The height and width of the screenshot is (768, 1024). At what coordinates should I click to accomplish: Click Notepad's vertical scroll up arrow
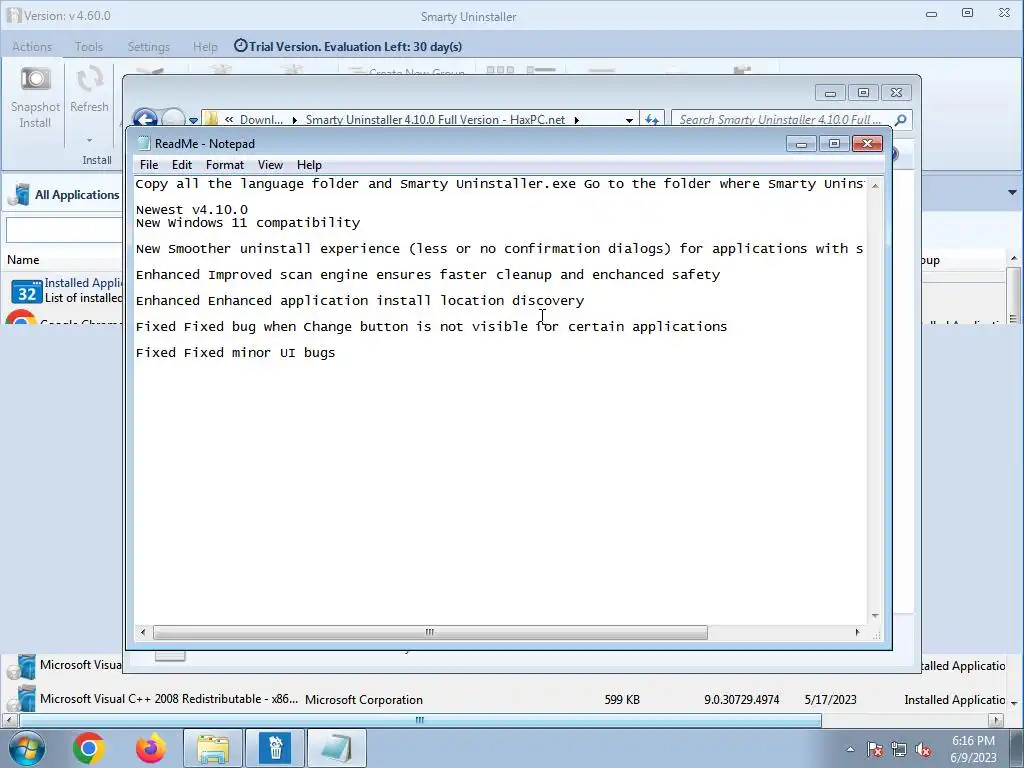pyautogui.click(x=875, y=185)
